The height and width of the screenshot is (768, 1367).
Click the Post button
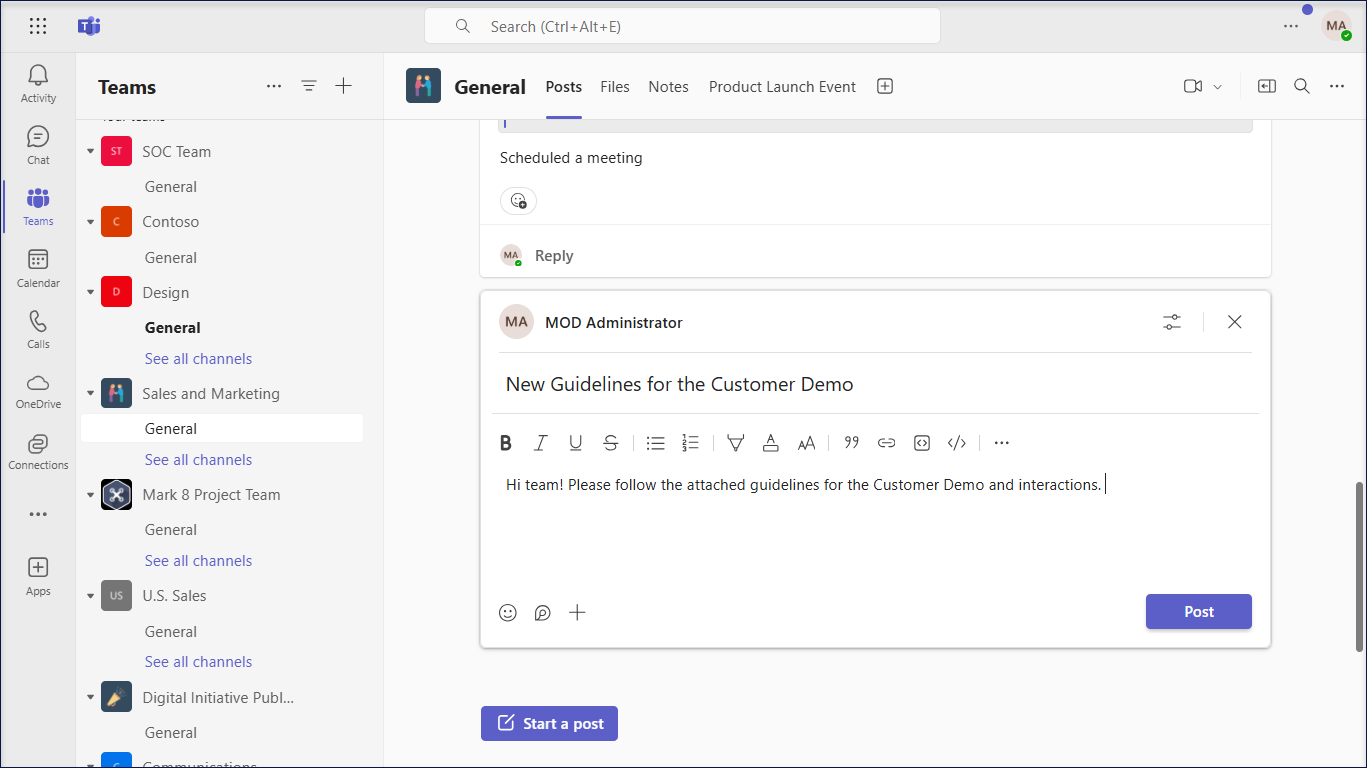[1198, 612]
